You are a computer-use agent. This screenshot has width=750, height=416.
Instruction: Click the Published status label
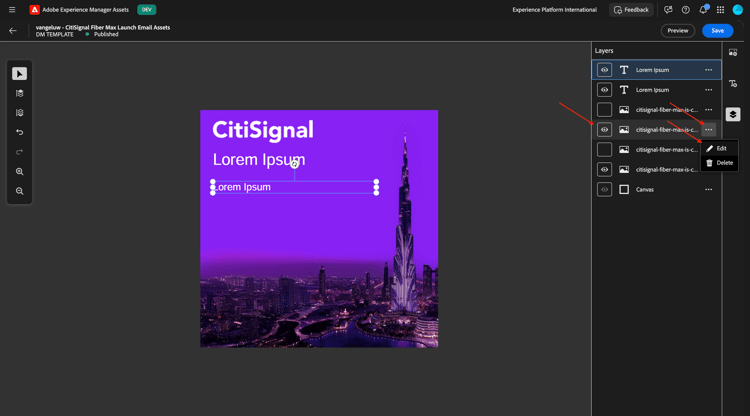(x=106, y=34)
